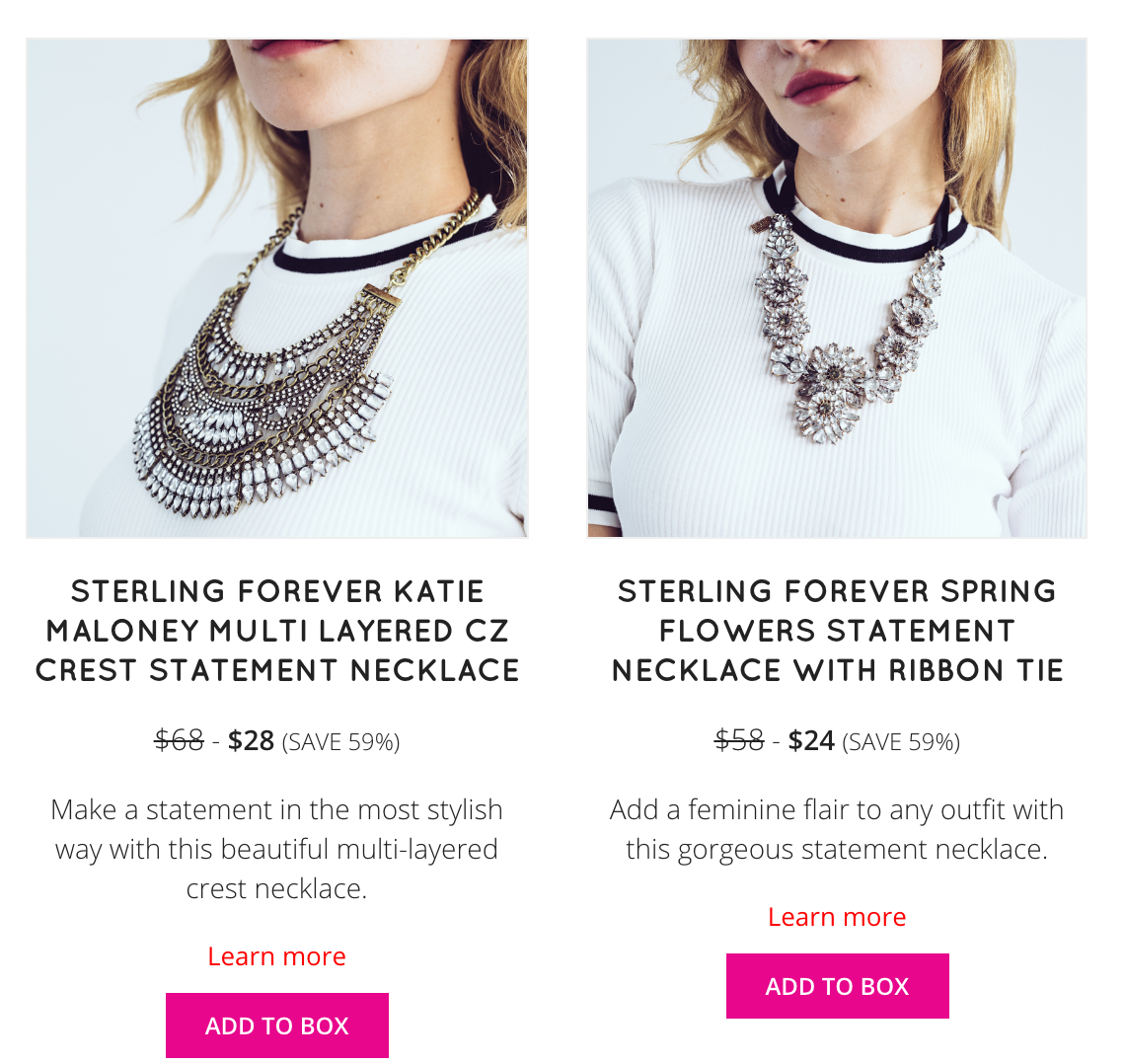The width and height of the screenshot is (1125, 1064).
Task: Add the Katie Maloney crest necklace to box
Action: click(277, 1026)
